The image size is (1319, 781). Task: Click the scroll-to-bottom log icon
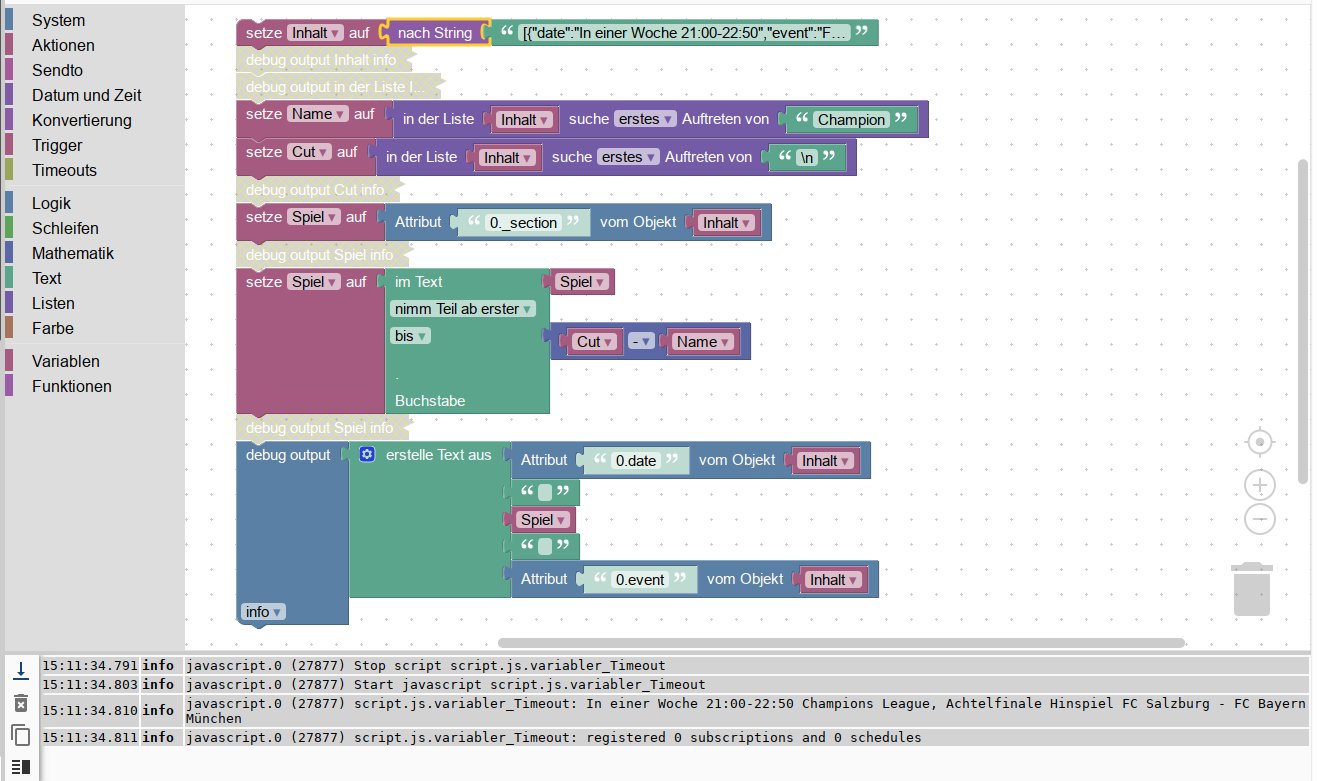pyautogui.click(x=20, y=671)
